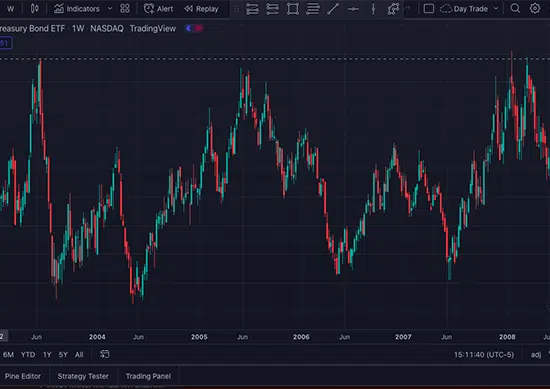The height and width of the screenshot is (389, 550).
Task: Click the Treasury Bond ETF symbol title
Action: (x=32, y=28)
